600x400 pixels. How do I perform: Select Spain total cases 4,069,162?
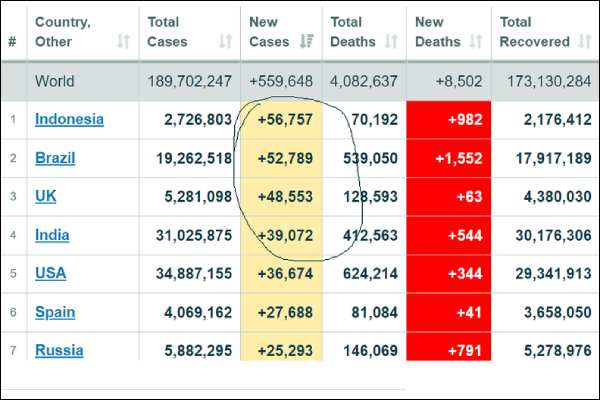[x=198, y=313]
